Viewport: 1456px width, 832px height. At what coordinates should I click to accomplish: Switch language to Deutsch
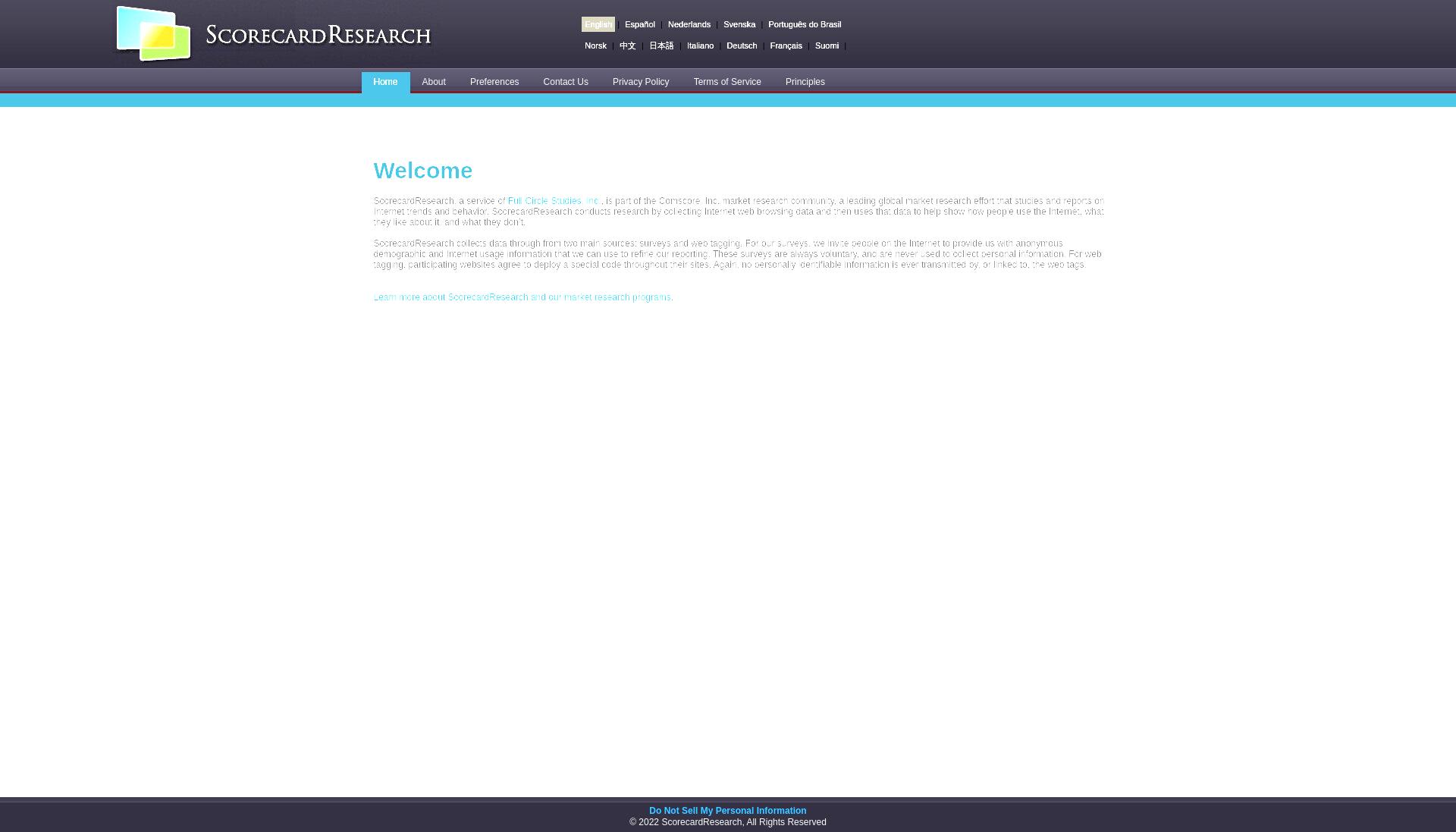(742, 46)
